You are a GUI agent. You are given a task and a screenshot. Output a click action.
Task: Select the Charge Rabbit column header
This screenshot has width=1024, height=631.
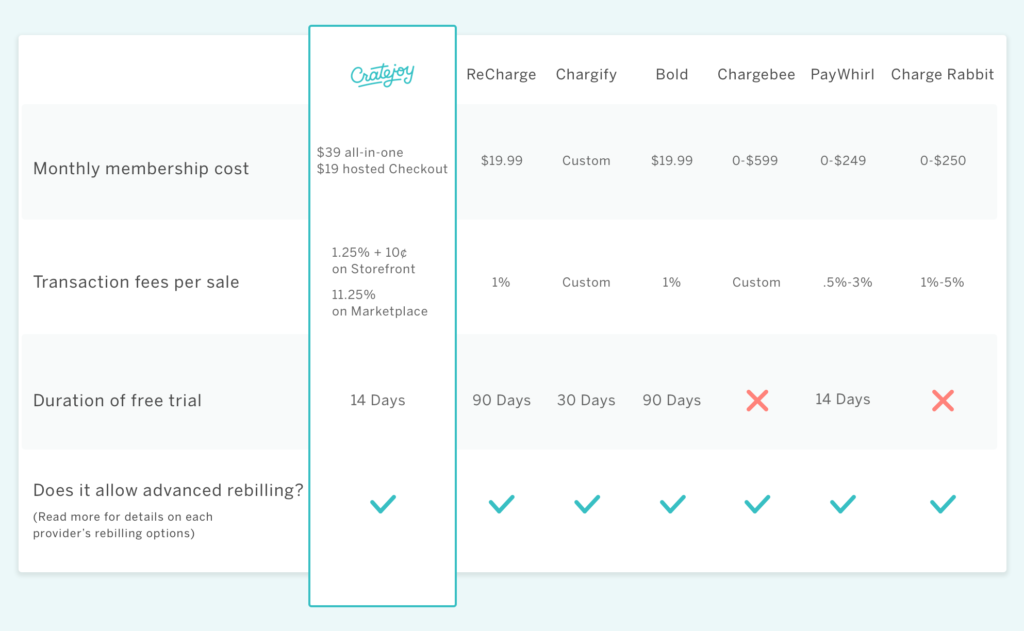(x=942, y=75)
